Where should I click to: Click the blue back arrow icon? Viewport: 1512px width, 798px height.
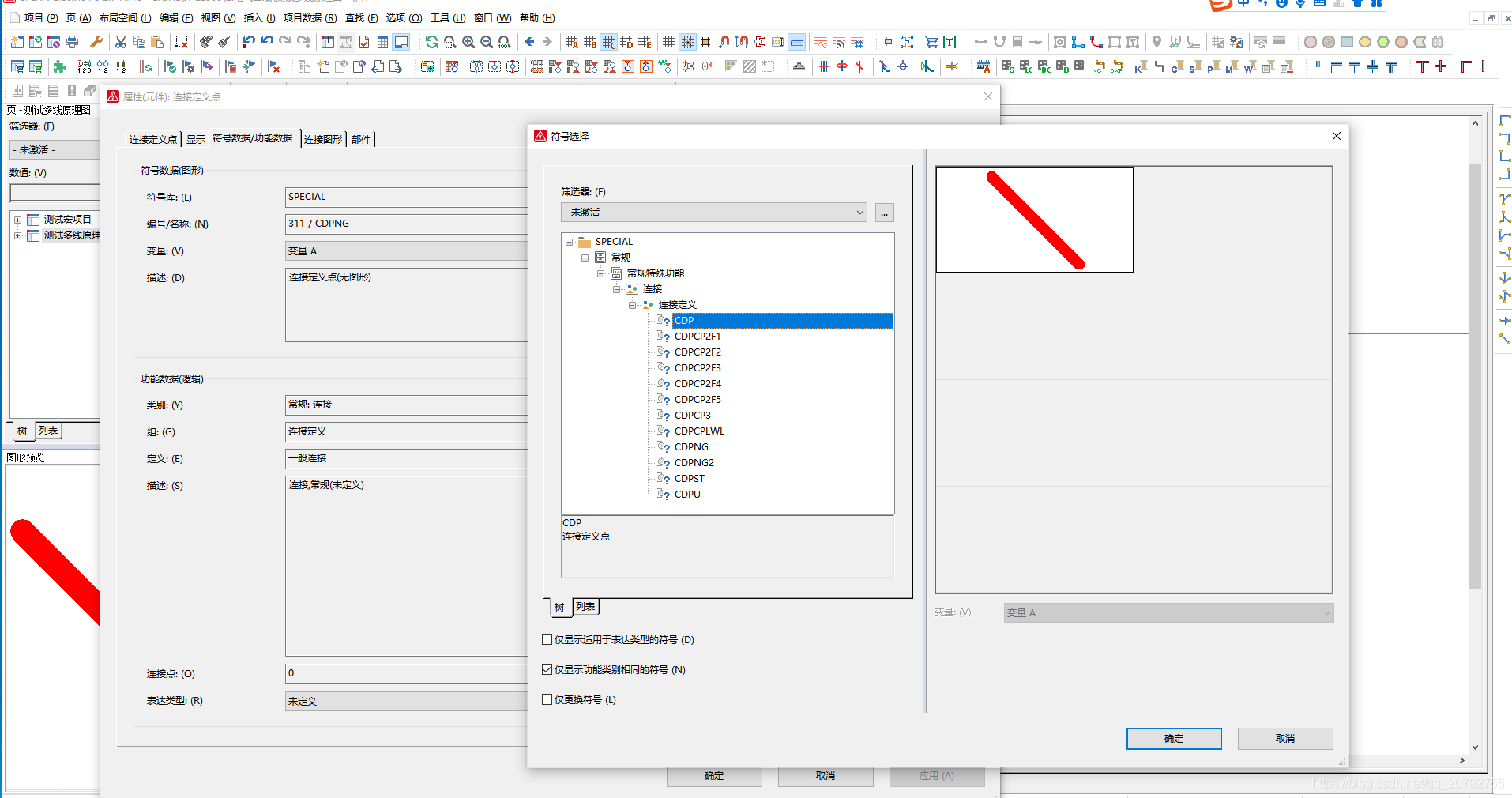coord(529,42)
